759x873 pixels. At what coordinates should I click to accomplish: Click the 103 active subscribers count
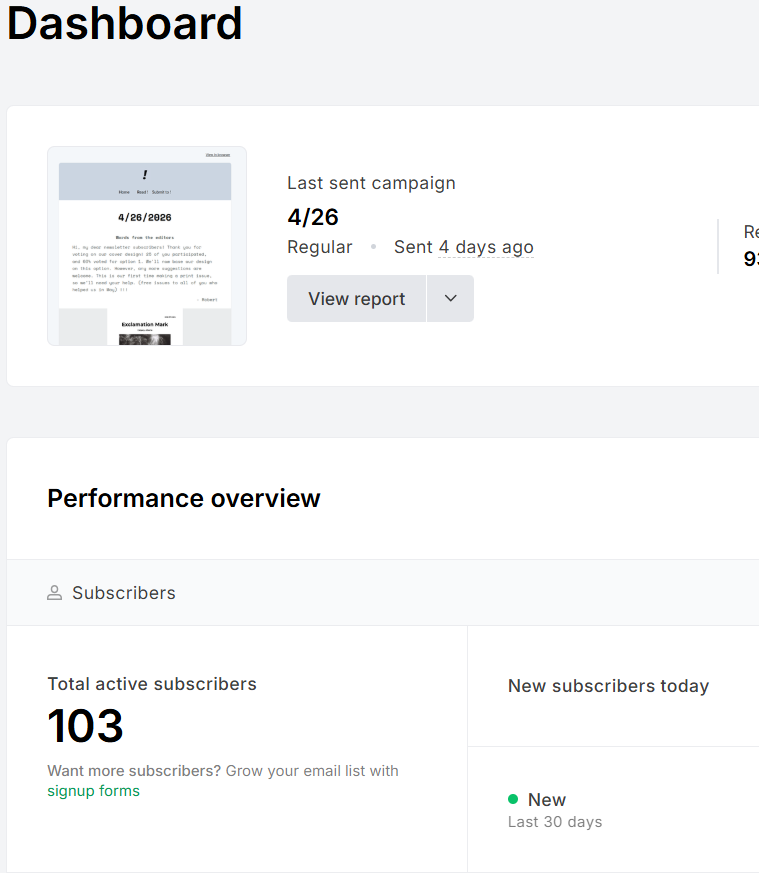(x=85, y=726)
